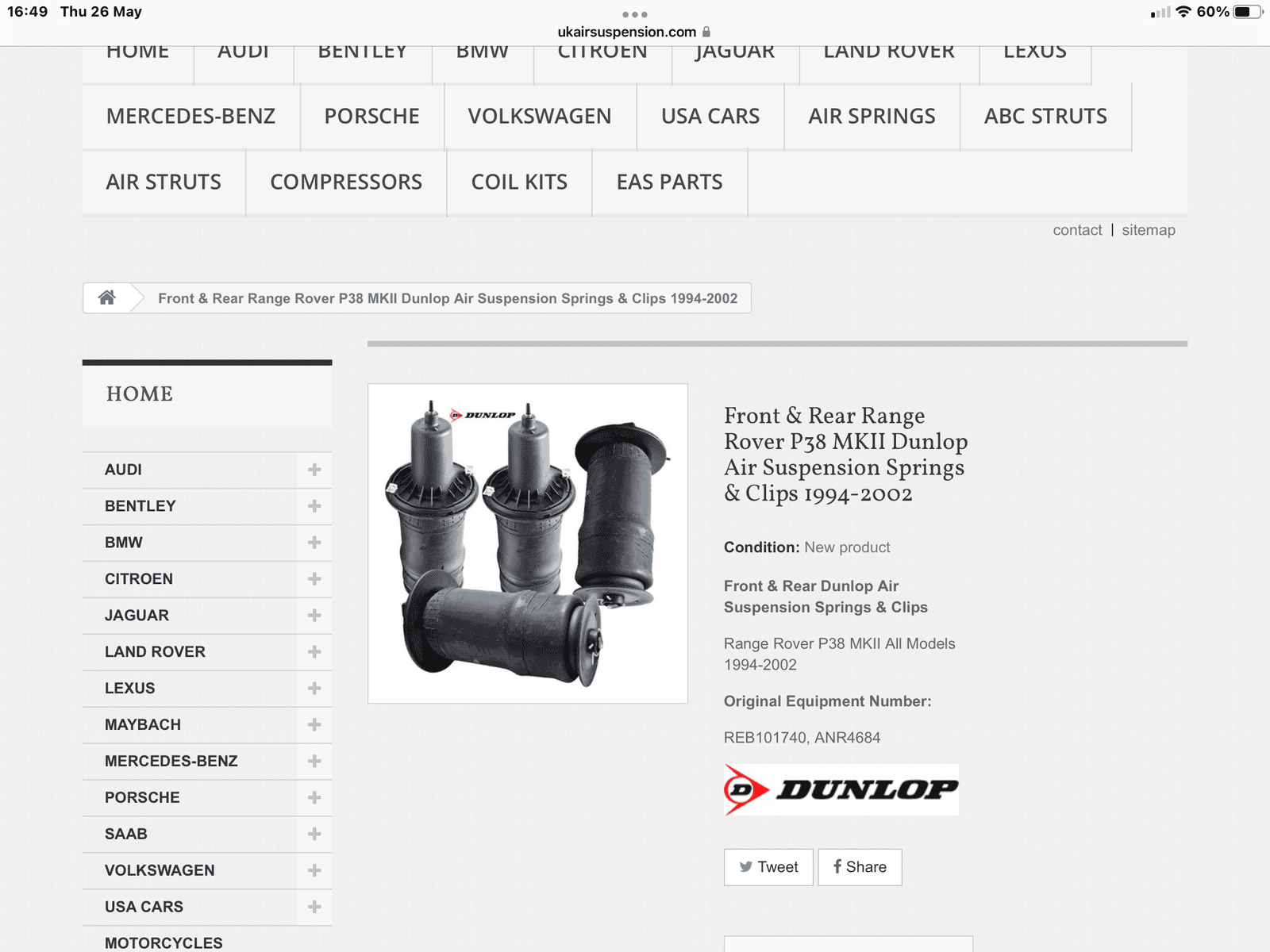This screenshot has width=1270, height=952.
Task: Expand the USA CARS sidebar plus toggle
Action: (x=314, y=907)
